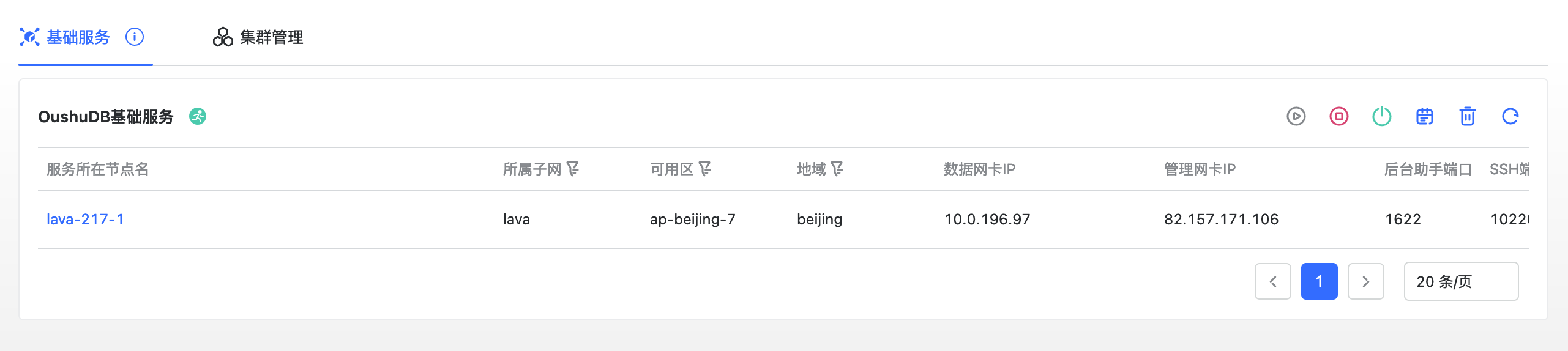
Task: Expand the 20 条/页 page size selector
Action: coord(1461,281)
